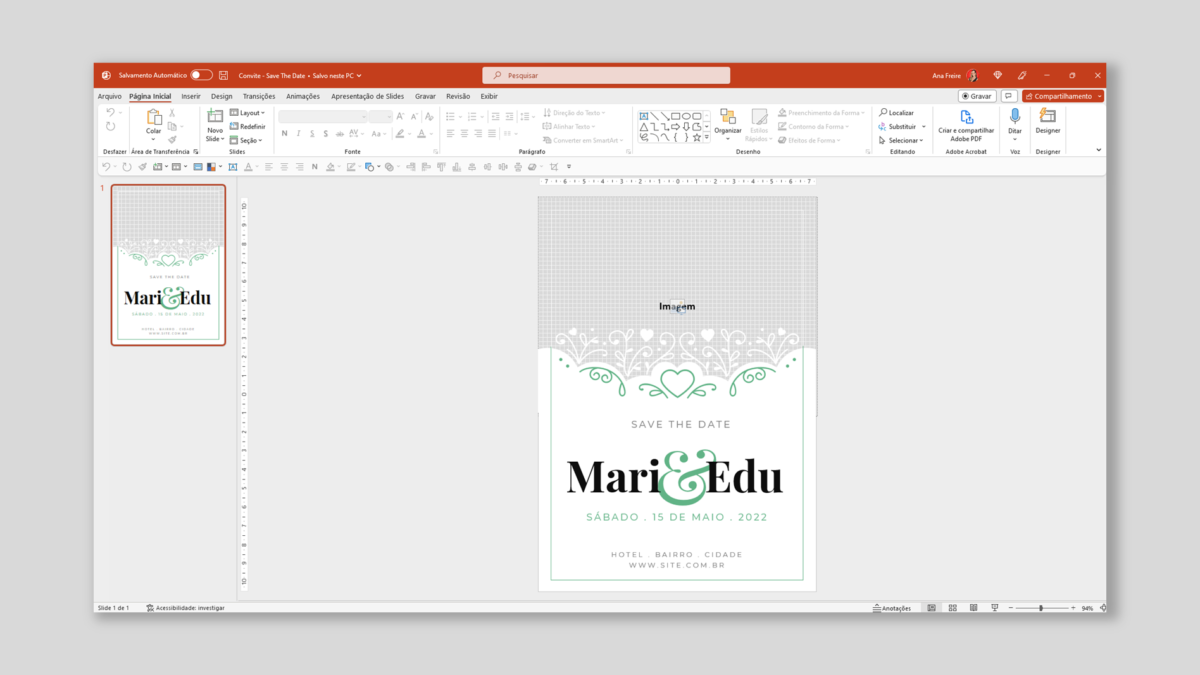The image size is (1200, 675).
Task: Open the Selecionar dropdown
Action: click(901, 140)
